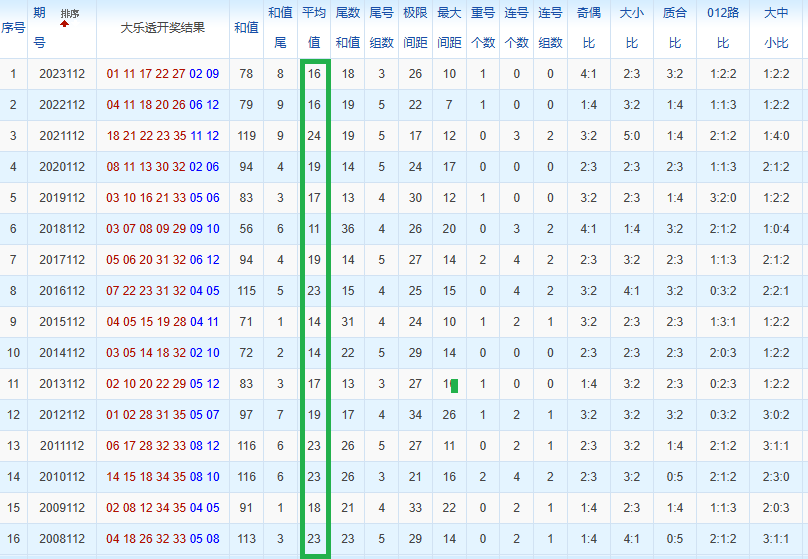Click the 5:0 size ratio cell
This screenshot has height=559, width=808.
coord(632,136)
